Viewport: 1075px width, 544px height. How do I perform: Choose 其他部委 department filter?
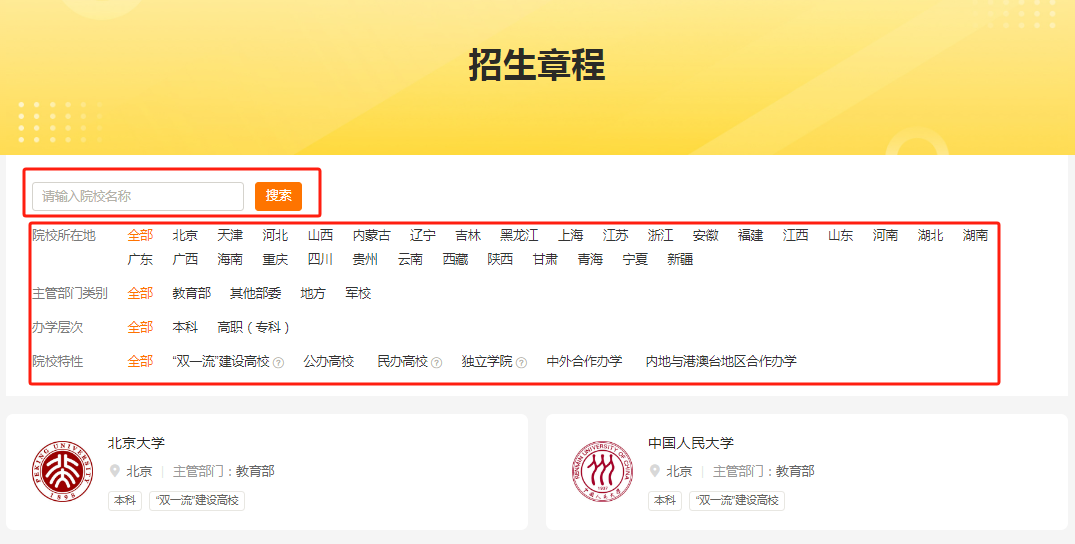point(256,294)
